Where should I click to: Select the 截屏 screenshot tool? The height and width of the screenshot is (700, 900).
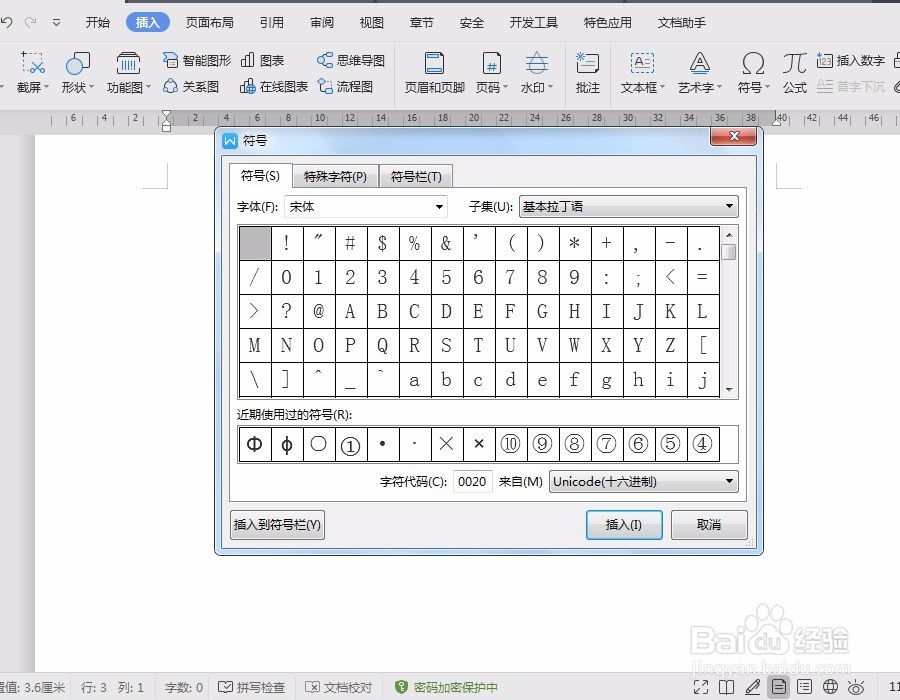31,72
